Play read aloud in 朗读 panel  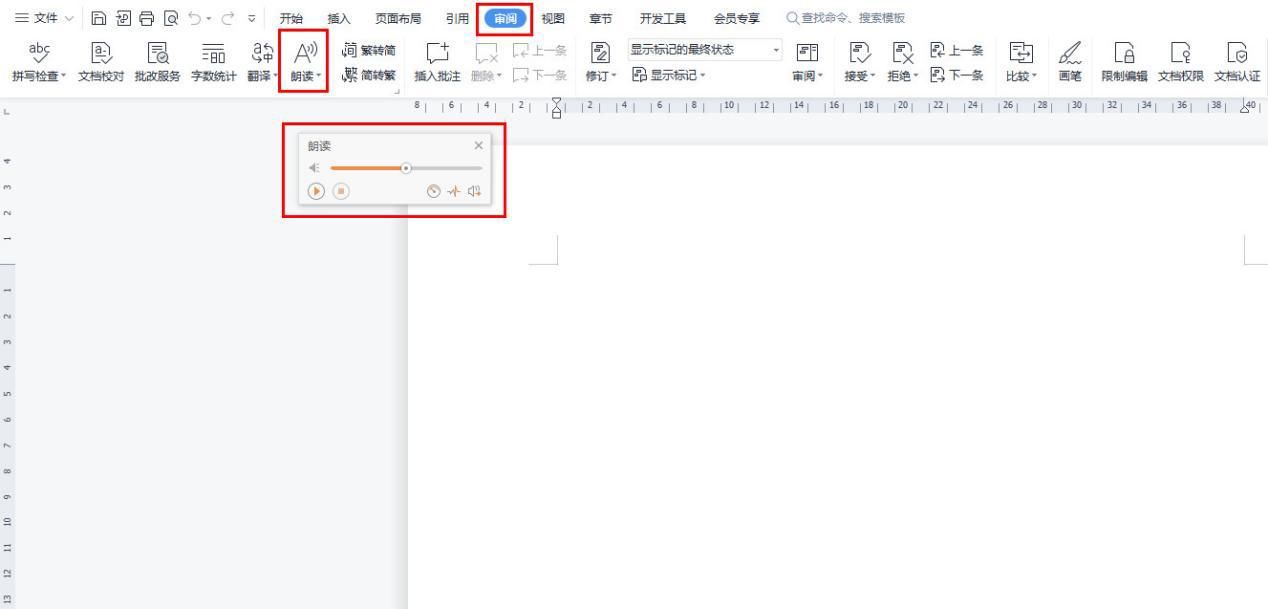(317, 191)
